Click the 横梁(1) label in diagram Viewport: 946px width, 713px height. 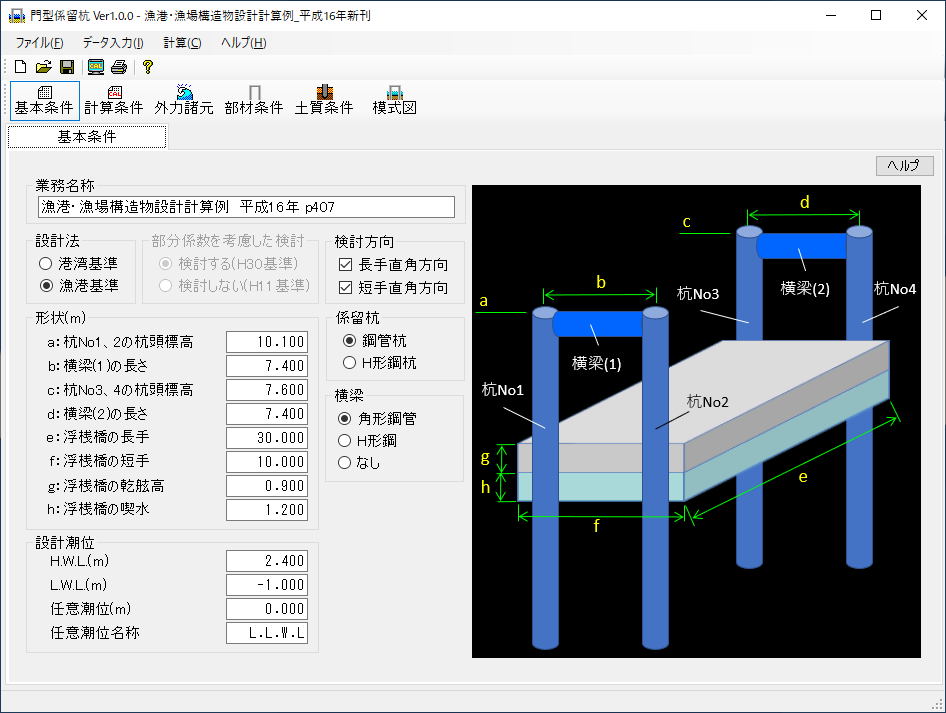(x=596, y=364)
